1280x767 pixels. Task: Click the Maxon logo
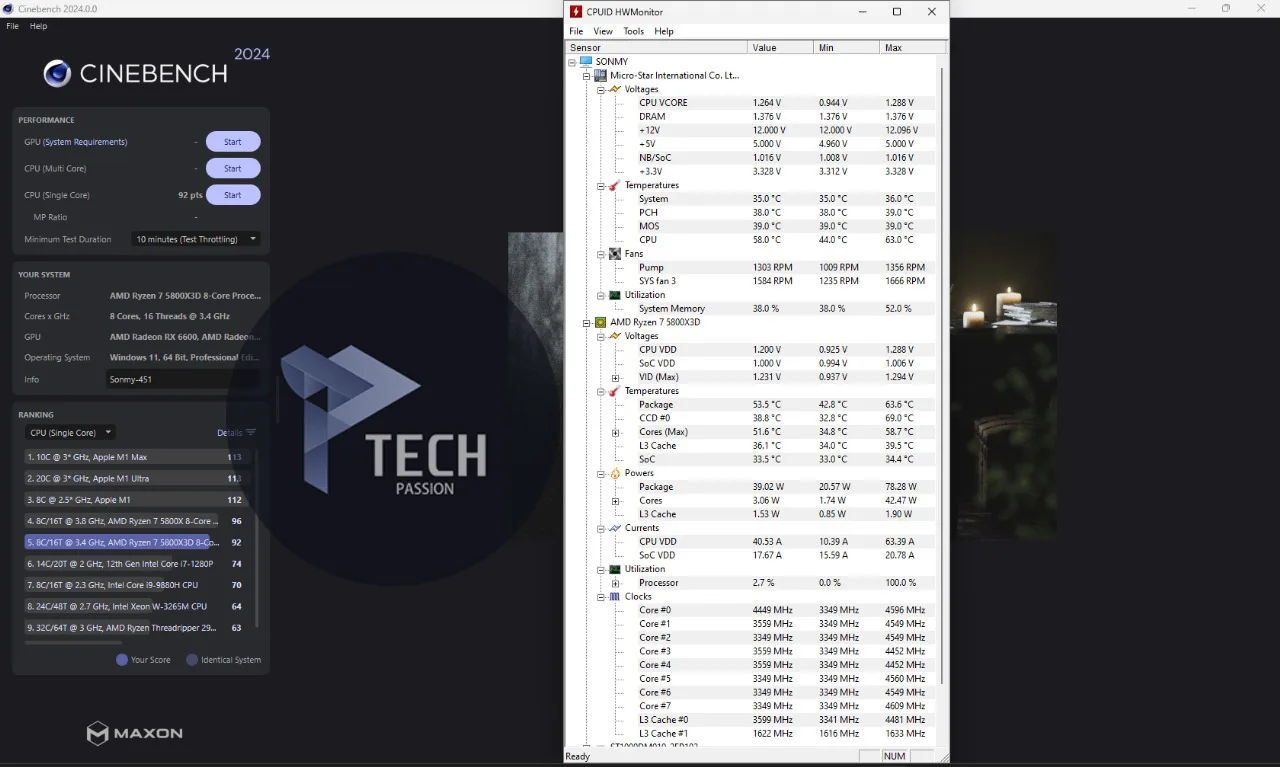pos(135,733)
